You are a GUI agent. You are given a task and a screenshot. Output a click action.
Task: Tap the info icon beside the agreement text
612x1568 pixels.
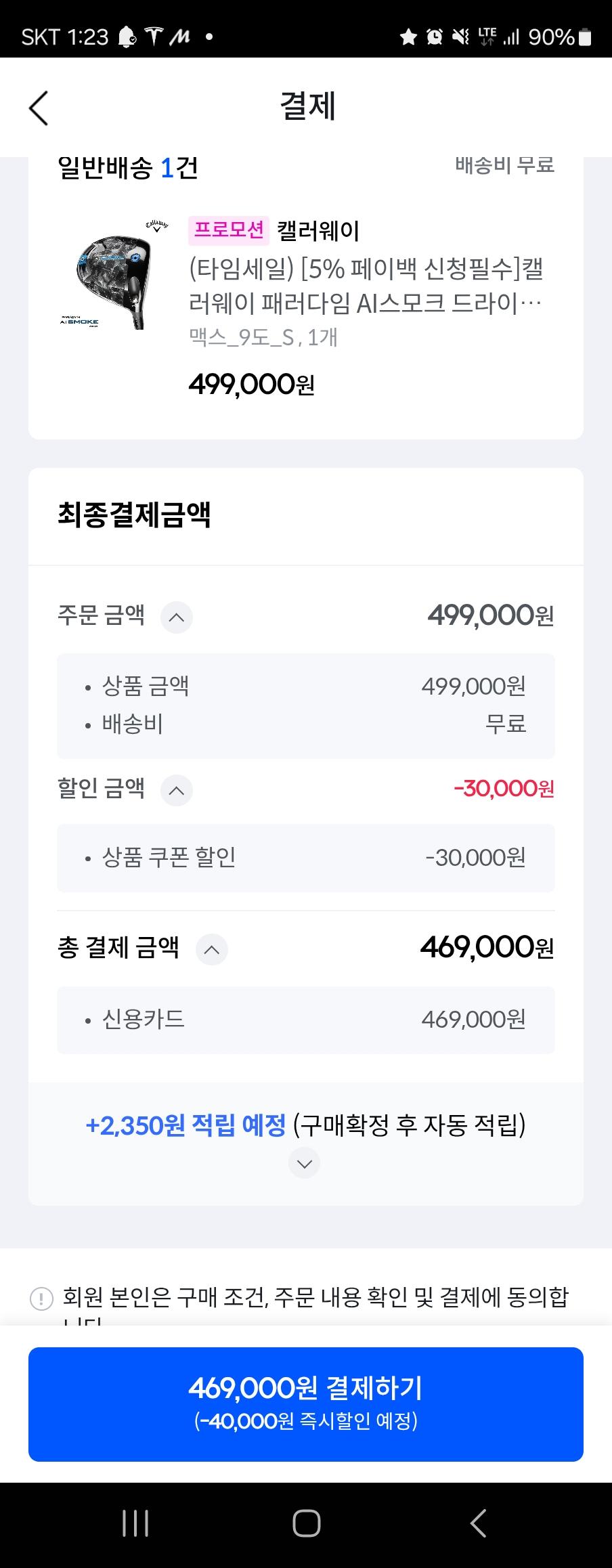click(x=42, y=1299)
